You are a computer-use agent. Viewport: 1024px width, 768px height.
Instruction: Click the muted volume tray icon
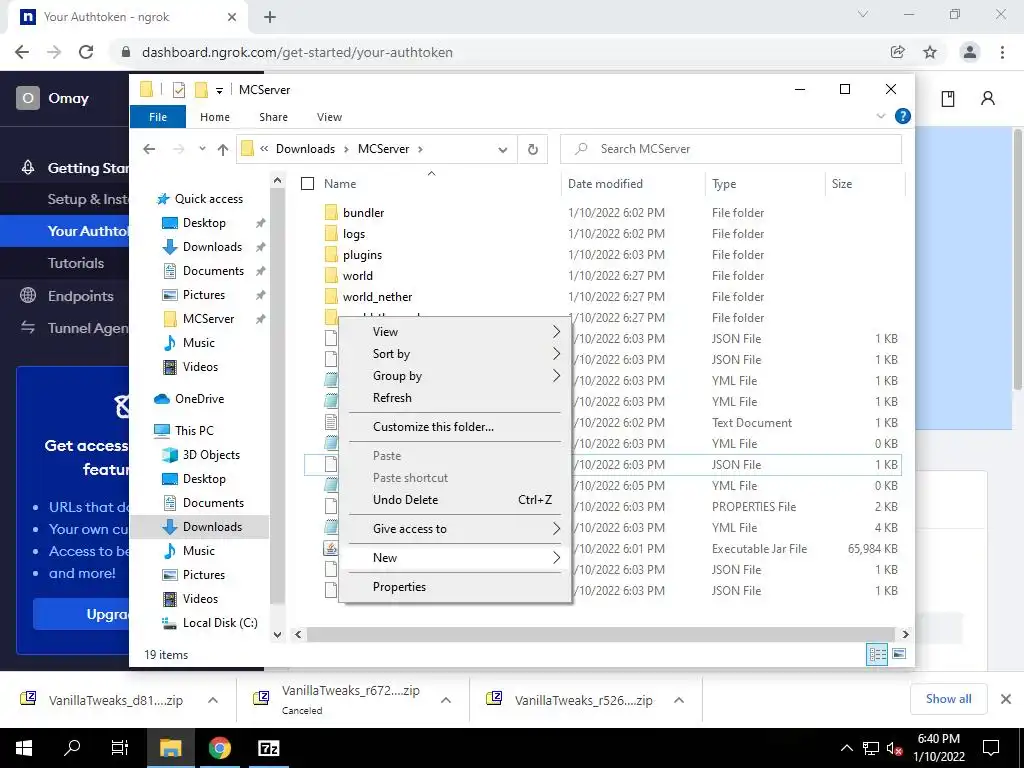tap(895, 749)
